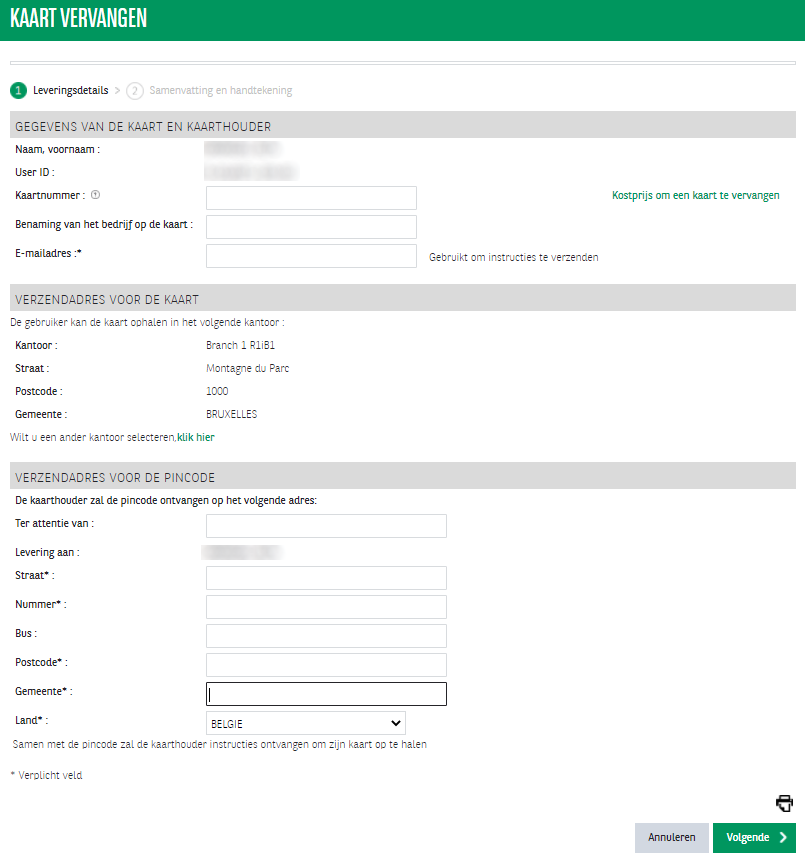Viewport: 805px width, 859px height.
Task: Select Samenvatting en handtekening step
Action: click(220, 90)
